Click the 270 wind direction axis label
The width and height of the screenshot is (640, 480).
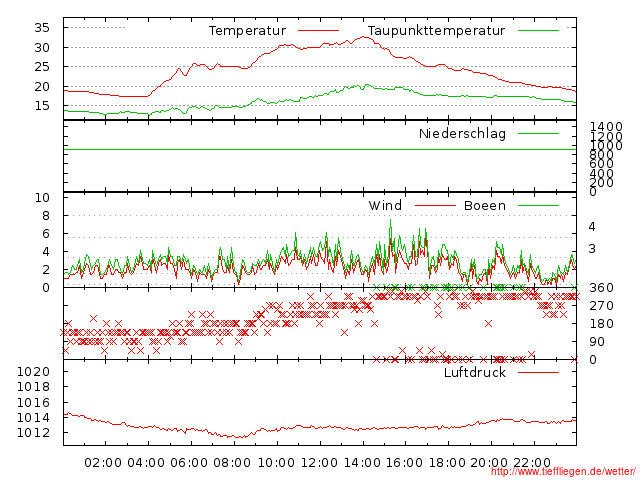pos(601,306)
